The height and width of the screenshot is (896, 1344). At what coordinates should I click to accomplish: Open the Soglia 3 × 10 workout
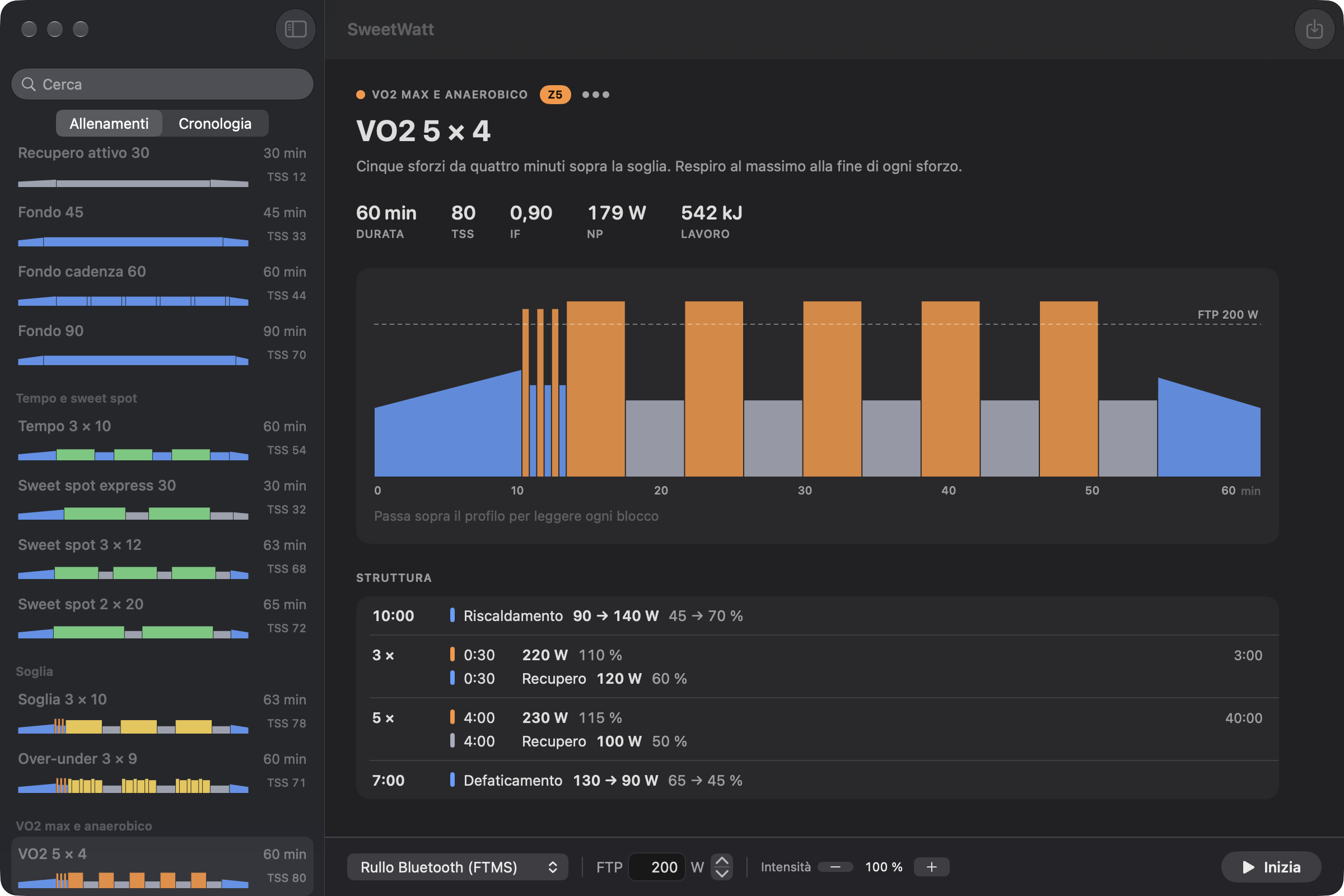point(162,713)
